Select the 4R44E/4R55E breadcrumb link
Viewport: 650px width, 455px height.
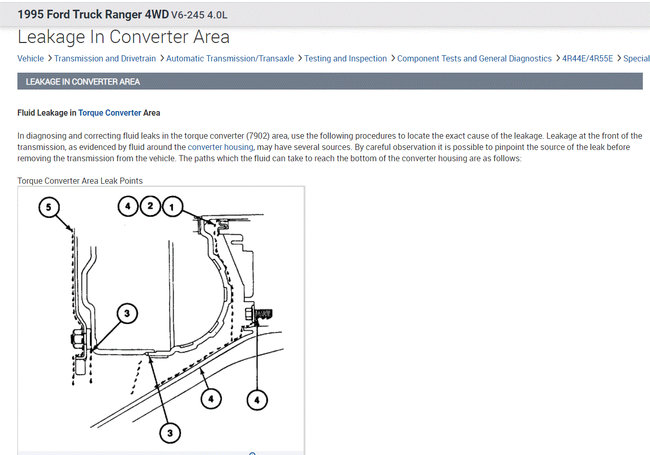pyautogui.click(x=587, y=58)
